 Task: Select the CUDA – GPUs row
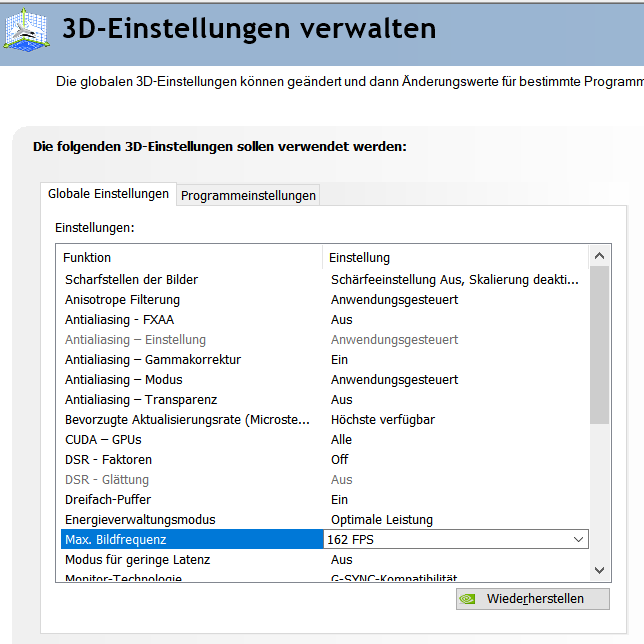(x=324, y=439)
